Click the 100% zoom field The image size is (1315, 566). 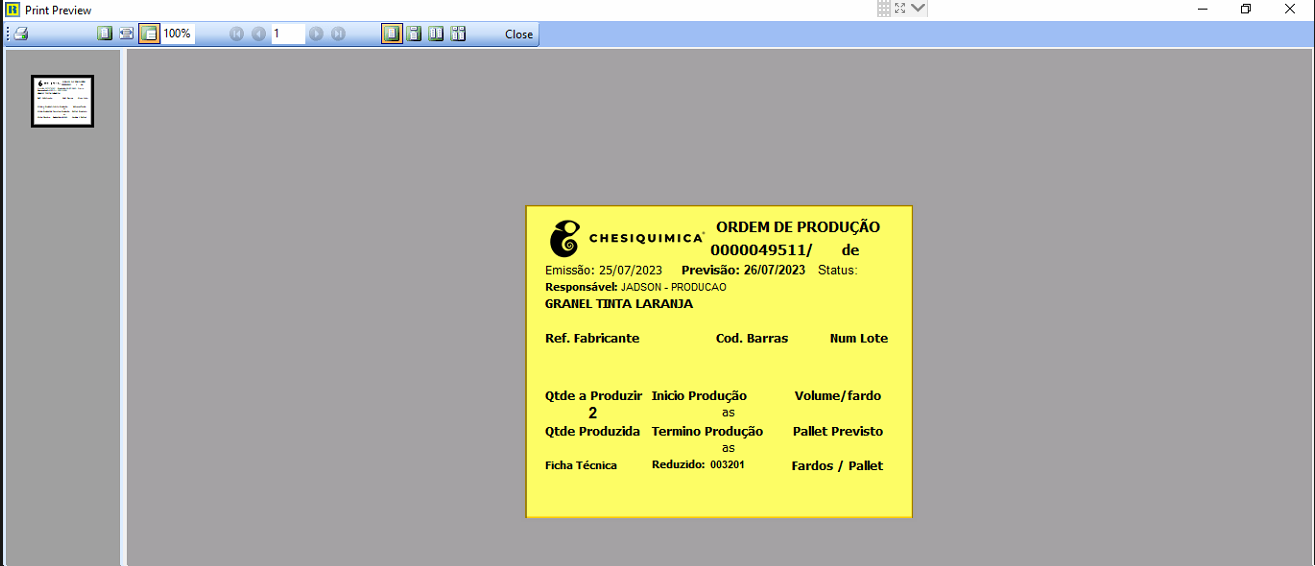[178, 34]
